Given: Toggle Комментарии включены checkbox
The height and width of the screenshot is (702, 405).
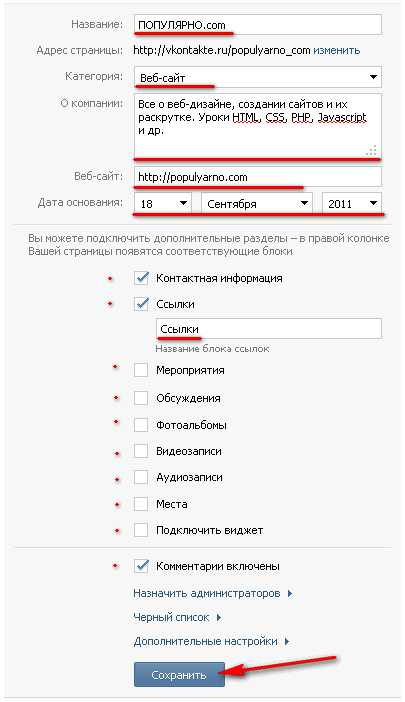Looking at the screenshot, I should (x=141, y=566).
